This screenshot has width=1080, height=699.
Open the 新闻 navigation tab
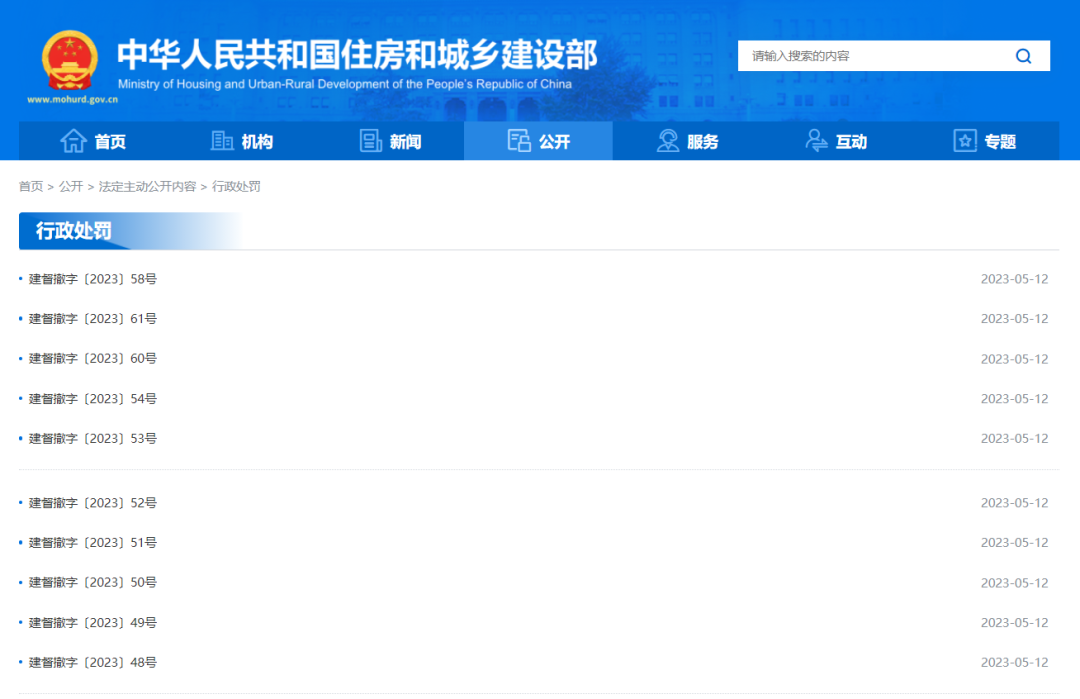click(x=391, y=140)
